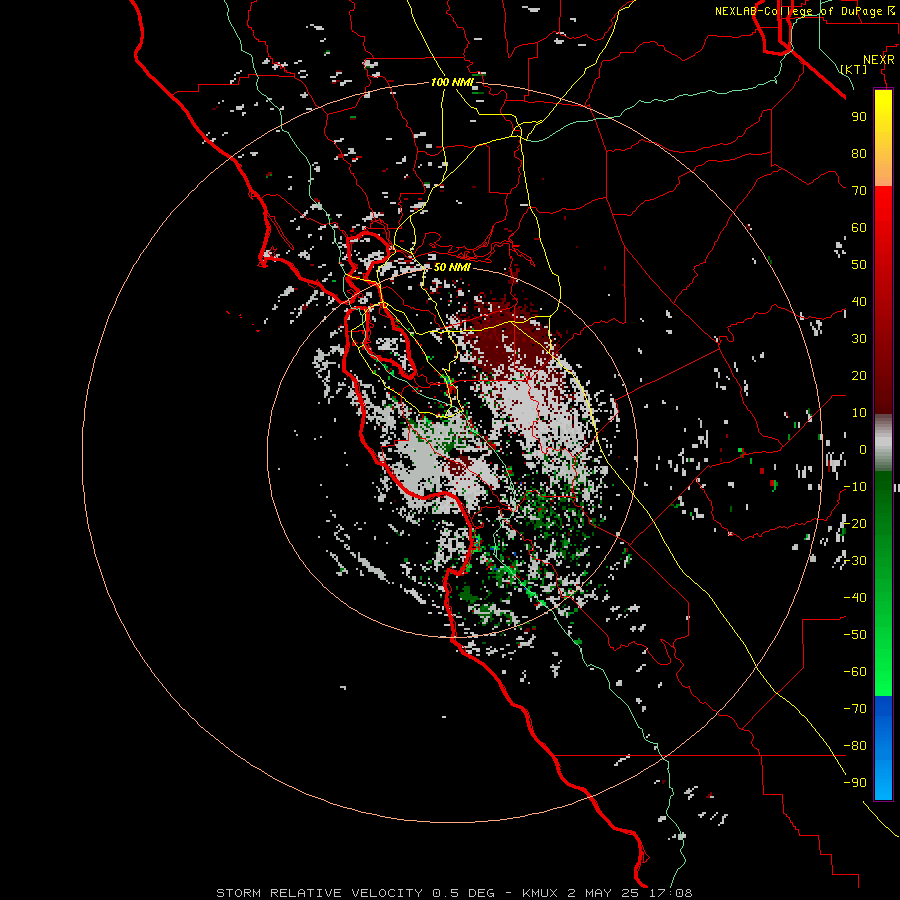Click the -90 value on the velocity scale
The width and height of the screenshot is (900, 900).
click(x=855, y=783)
